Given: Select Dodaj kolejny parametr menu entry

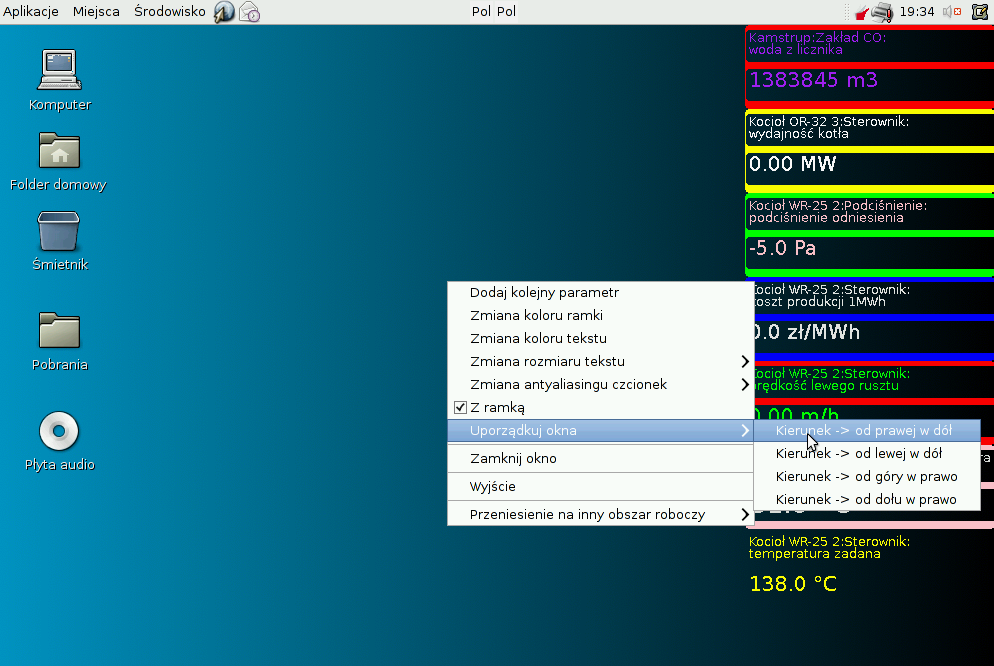Looking at the screenshot, I should pyautogui.click(x=600, y=293).
